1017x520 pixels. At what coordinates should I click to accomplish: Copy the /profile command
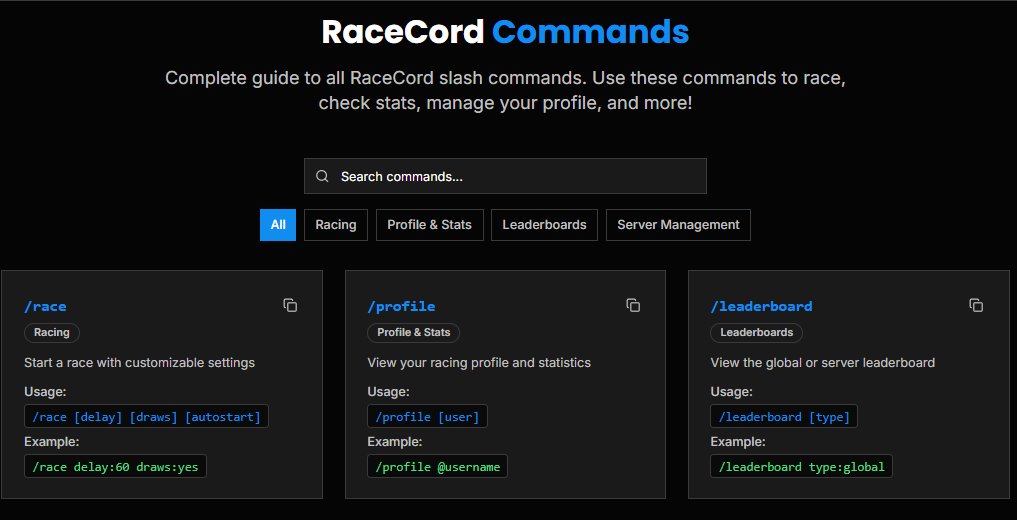point(633,305)
